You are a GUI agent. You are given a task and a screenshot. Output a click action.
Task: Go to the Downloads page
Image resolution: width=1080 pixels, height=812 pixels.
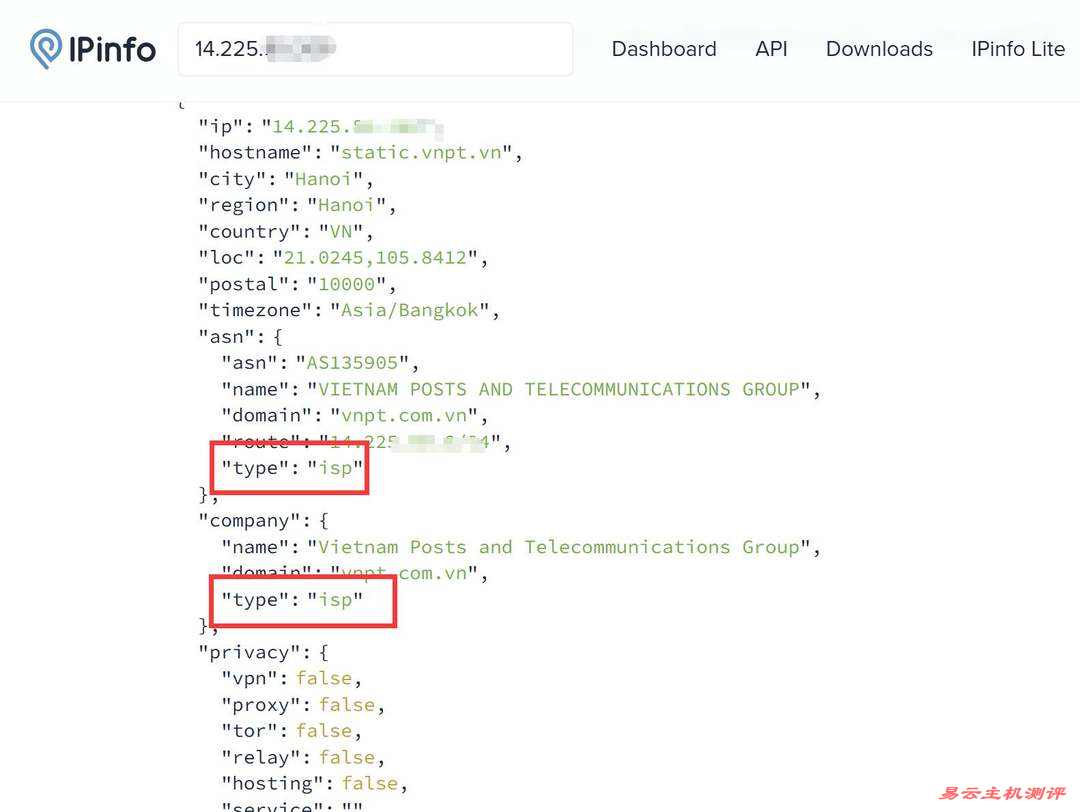(x=879, y=49)
